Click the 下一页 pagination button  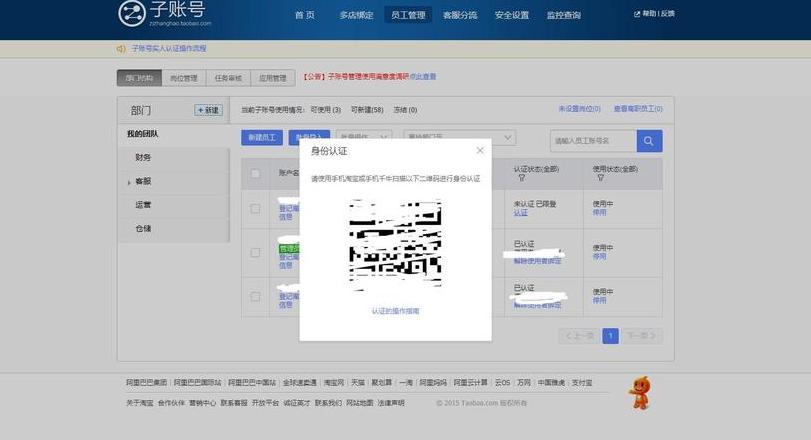tap(642, 336)
